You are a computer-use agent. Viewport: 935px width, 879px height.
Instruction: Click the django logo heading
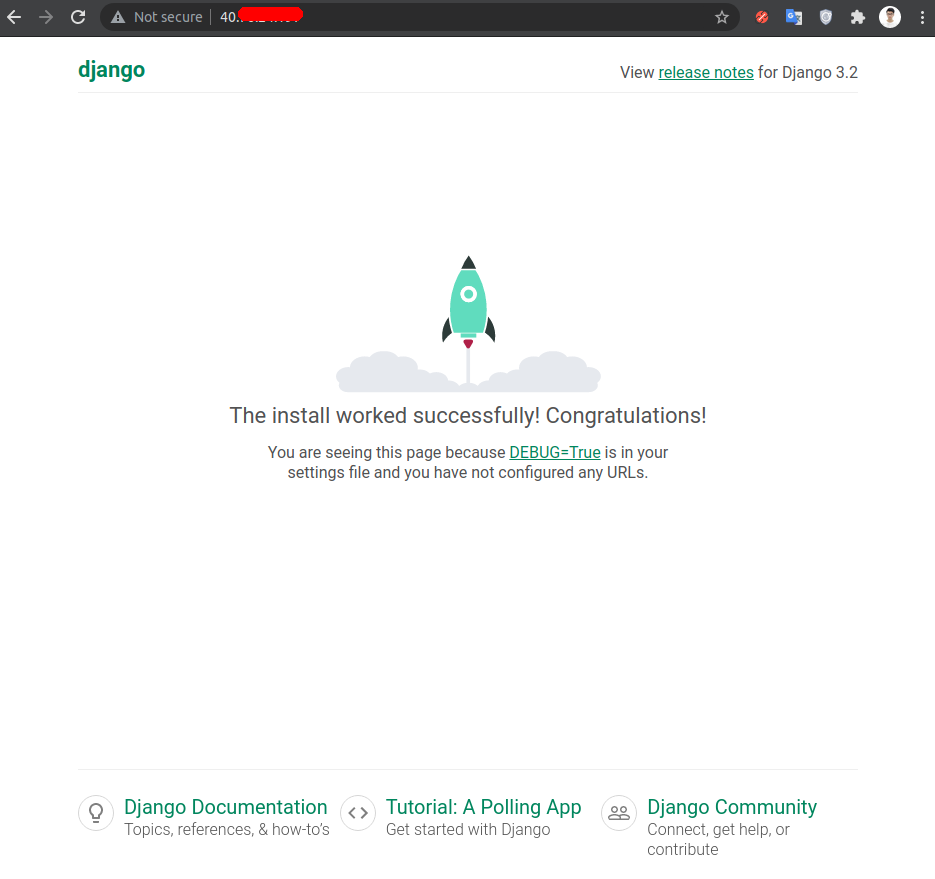point(112,70)
